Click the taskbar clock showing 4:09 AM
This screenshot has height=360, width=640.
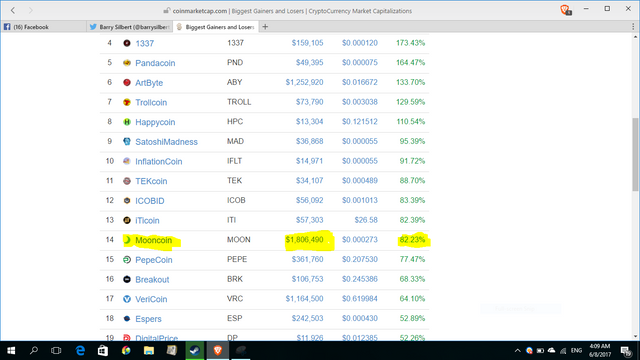pos(600,351)
